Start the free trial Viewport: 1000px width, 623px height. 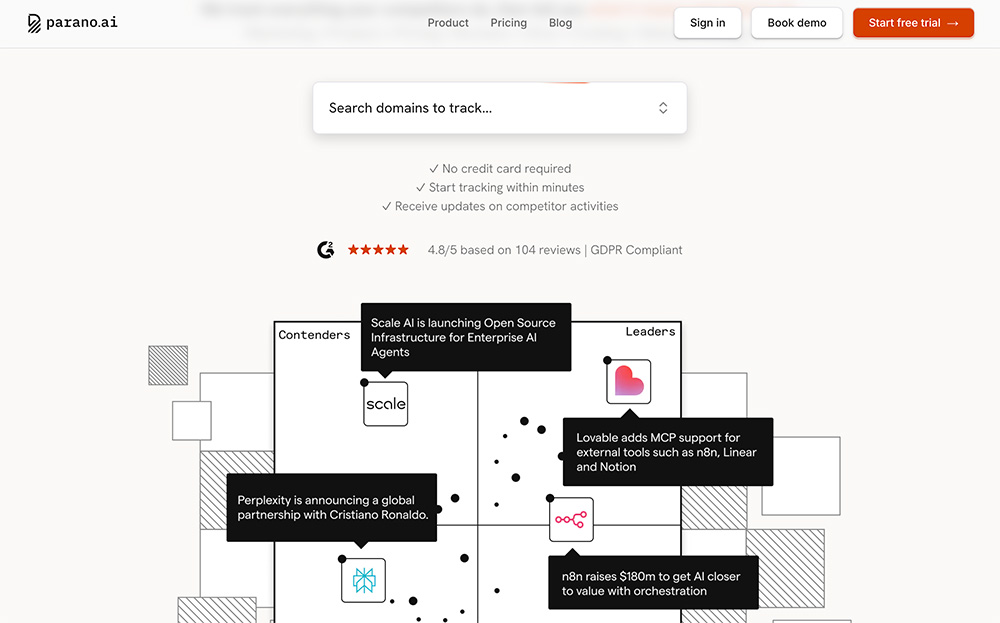pyautogui.click(x=913, y=23)
